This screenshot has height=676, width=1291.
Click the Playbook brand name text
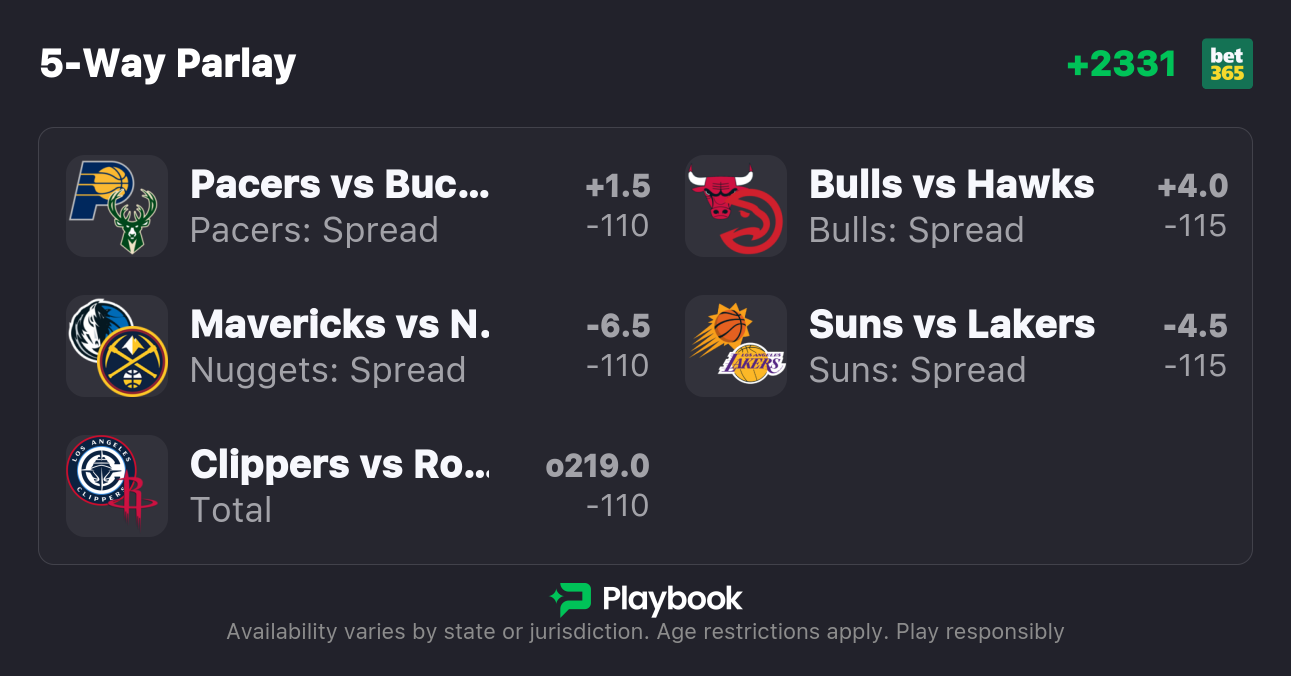(x=672, y=599)
